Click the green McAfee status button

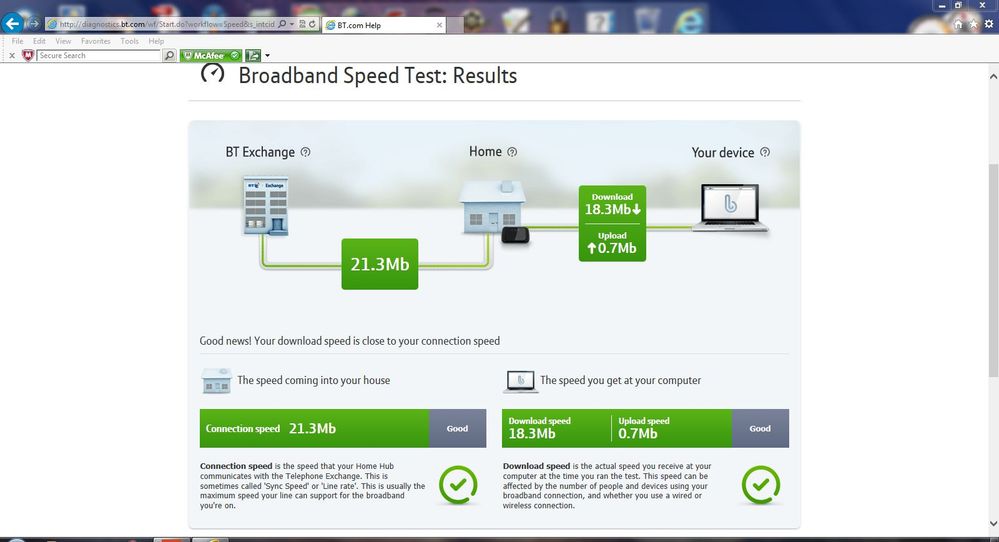tap(211, 55)
